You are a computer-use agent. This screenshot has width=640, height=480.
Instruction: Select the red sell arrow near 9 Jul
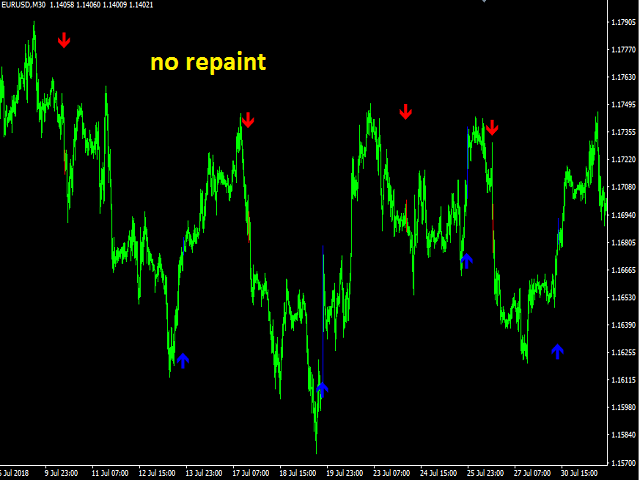pyautogui.click(x=64, y=40)
